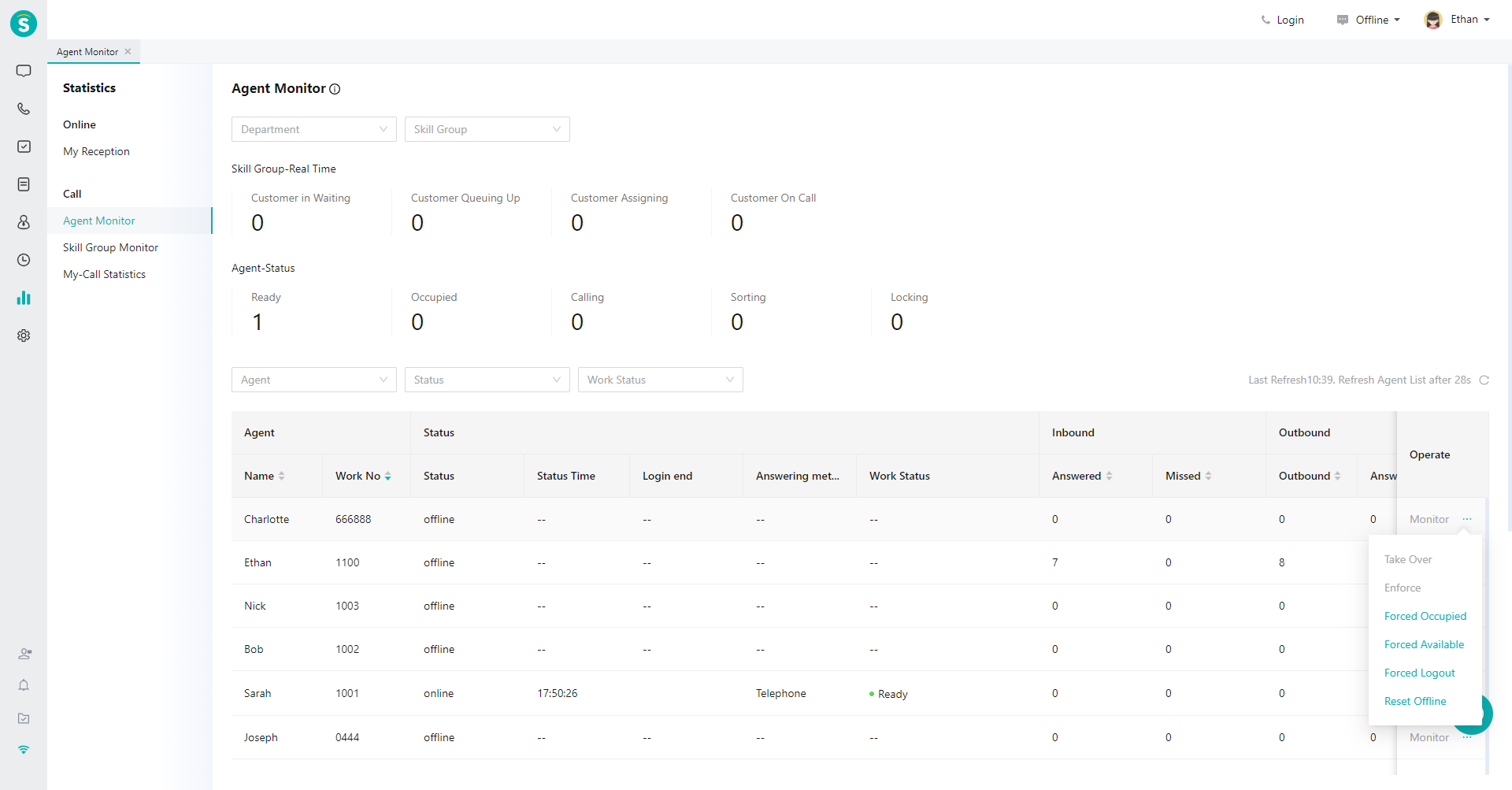Open the chat icon in left sidebar
Image resolution: width=1512 pixels, height=790 pixels.
(x=24, y=71)
